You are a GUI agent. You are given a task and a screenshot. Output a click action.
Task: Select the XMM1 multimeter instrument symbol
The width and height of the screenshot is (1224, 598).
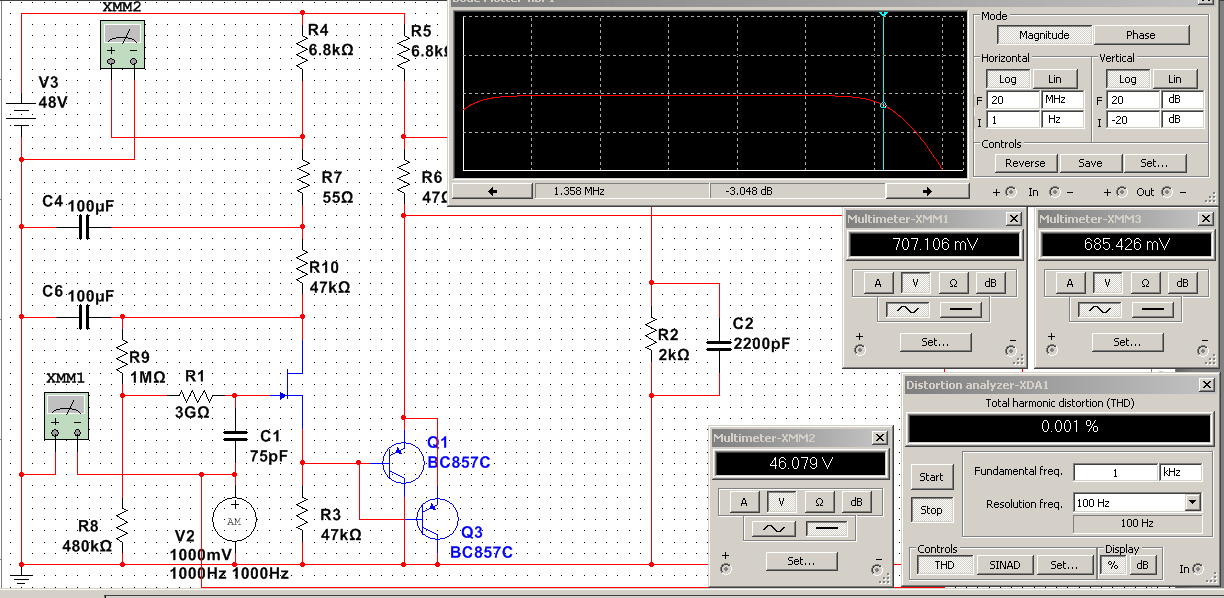click(x=67, y=416)
